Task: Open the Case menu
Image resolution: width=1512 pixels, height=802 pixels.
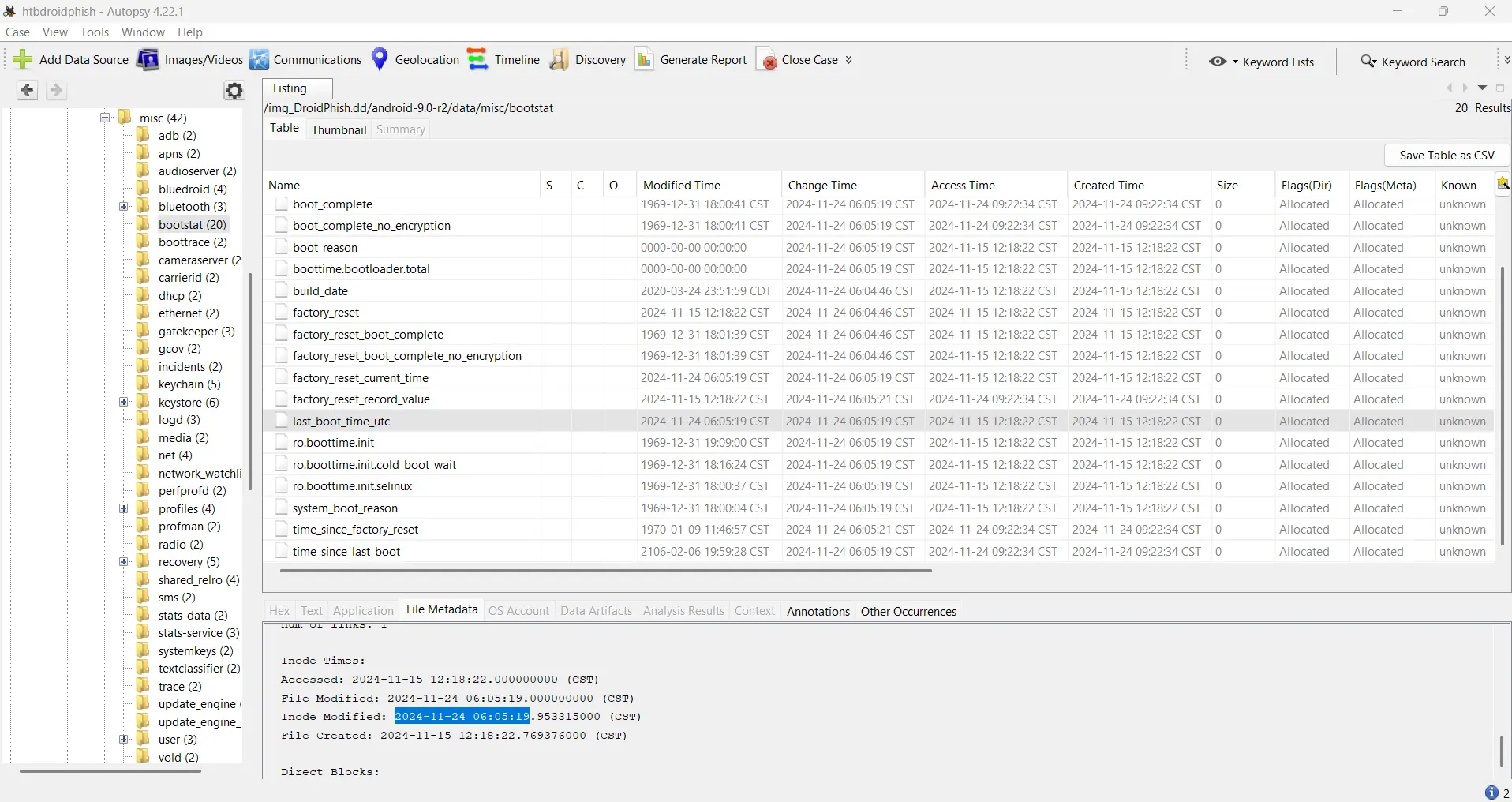Action: pos(17,32)
